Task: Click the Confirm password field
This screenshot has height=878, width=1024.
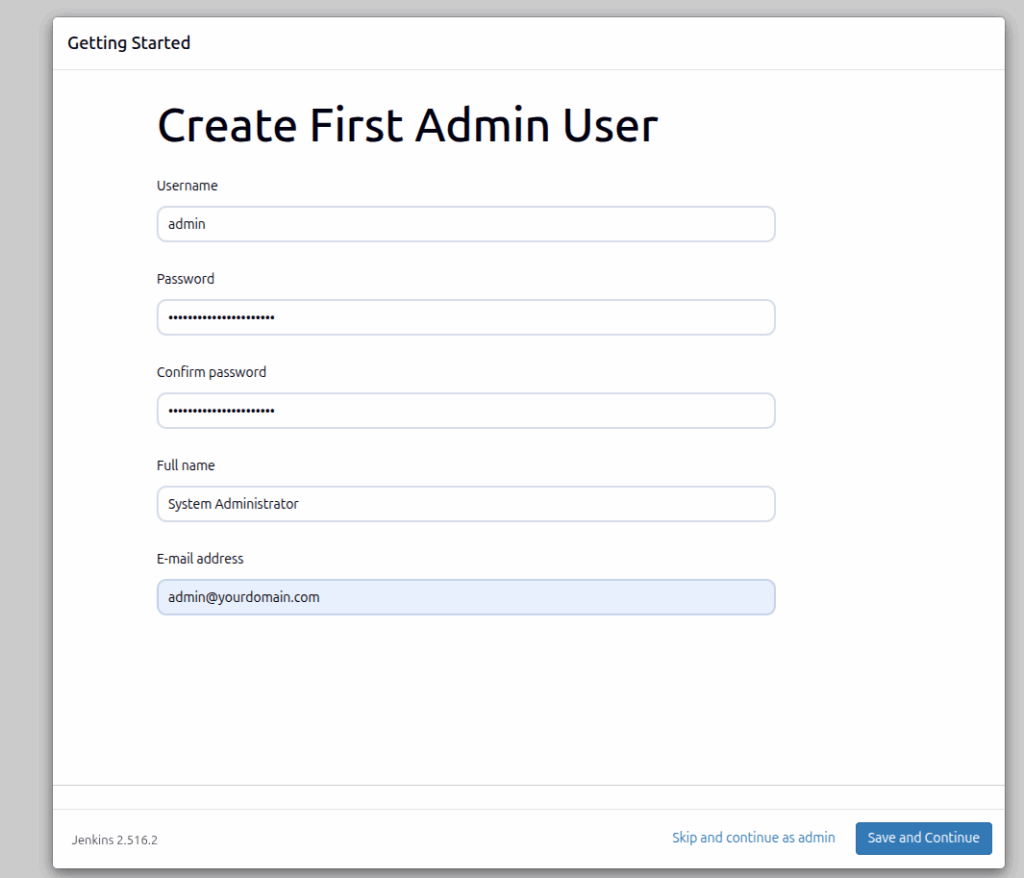Action: (465, 410)
